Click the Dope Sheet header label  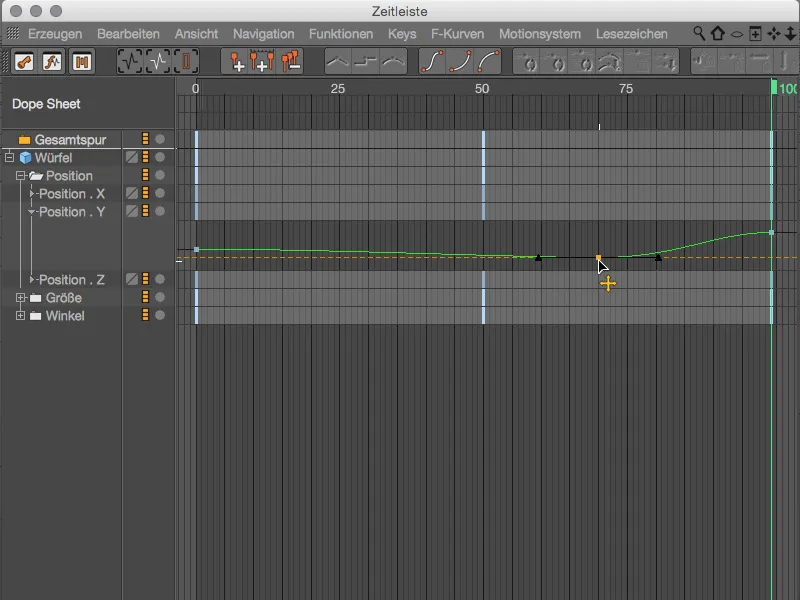(46, 104)
